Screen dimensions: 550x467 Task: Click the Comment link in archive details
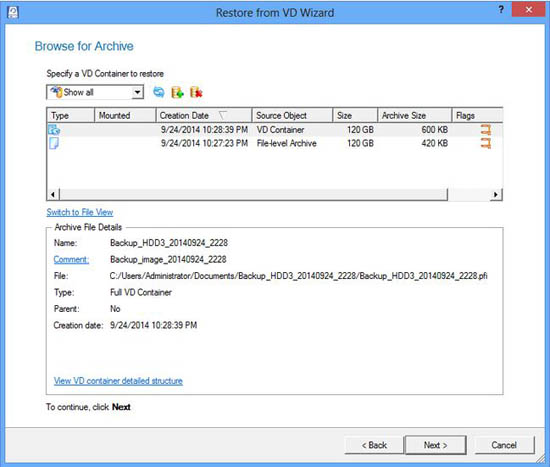pyautogui.click(x=71, y=259)
